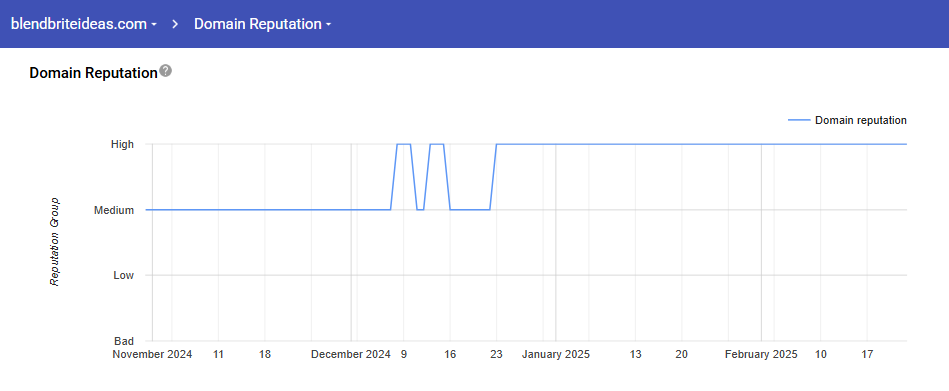Click the first High peak near December 9
Image resolution: width=949 pixels, height=391 pixels.
click(x=404, y=144)
